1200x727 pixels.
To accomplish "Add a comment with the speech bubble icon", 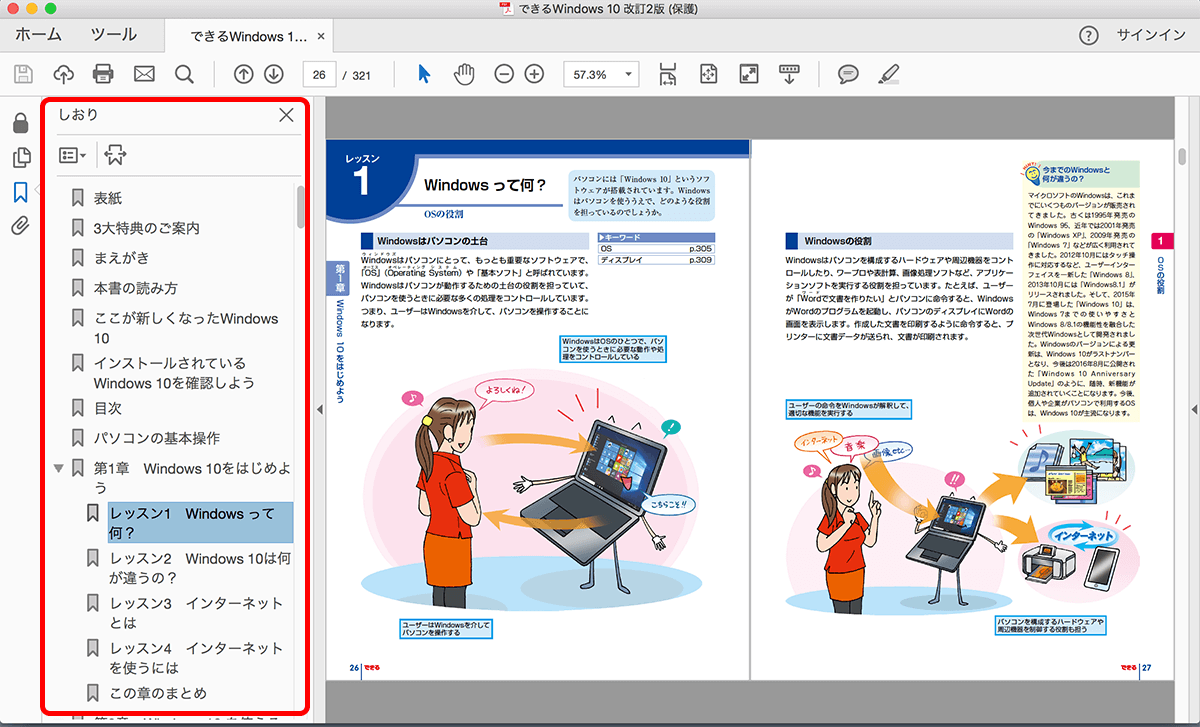I will pyautogui.click(x=848, y=74).
